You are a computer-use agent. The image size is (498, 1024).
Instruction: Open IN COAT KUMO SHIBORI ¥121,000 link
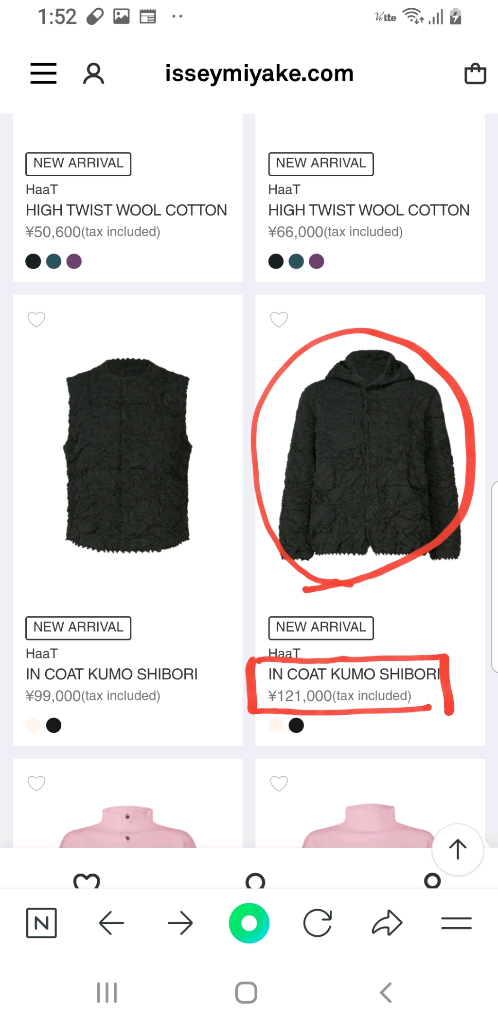(x=356, y=674)
